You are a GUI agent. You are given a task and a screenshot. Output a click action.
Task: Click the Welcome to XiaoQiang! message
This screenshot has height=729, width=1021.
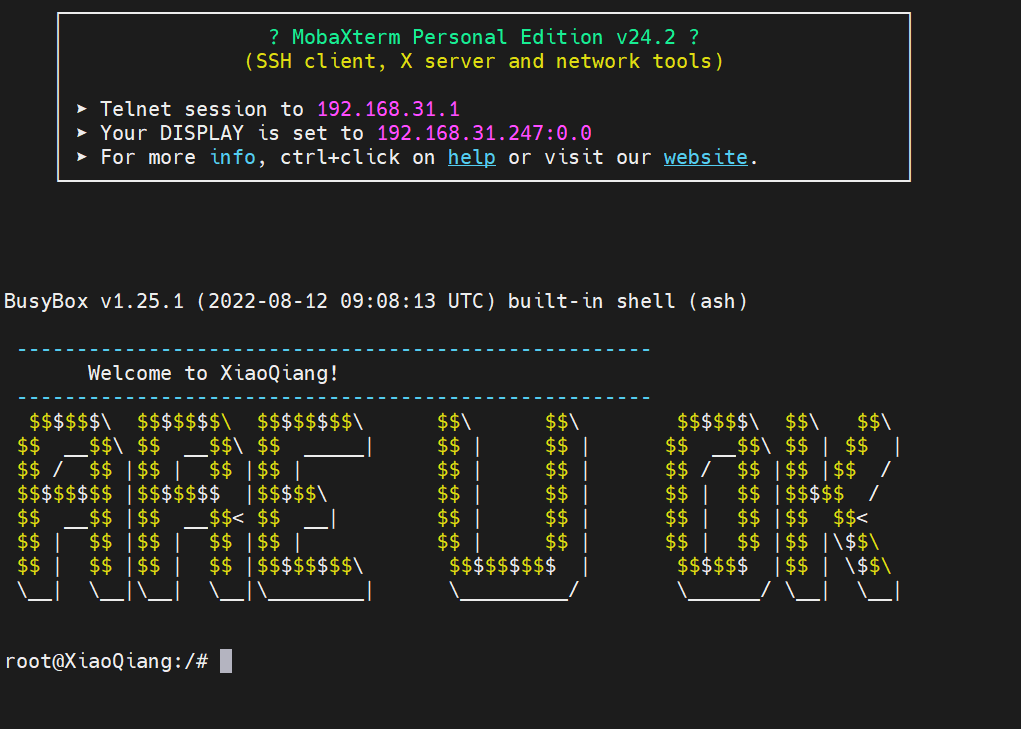[213, 374]
